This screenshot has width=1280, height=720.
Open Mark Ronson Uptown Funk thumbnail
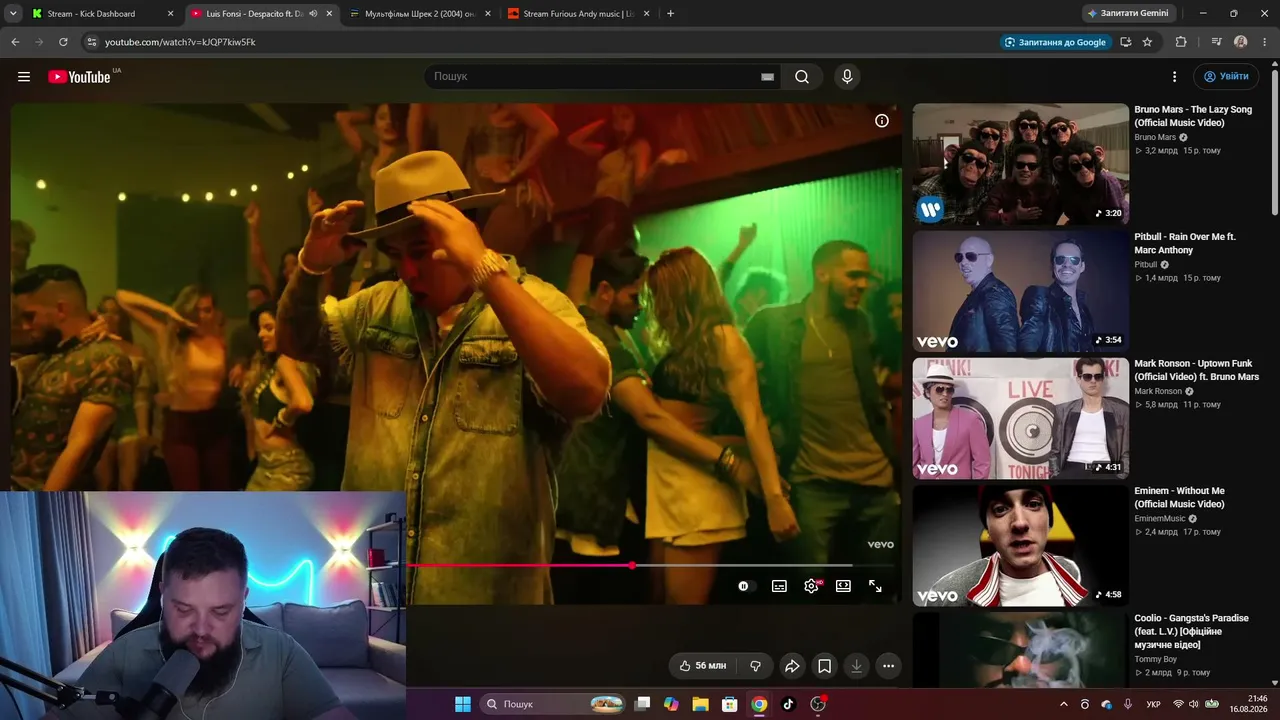tap(1020, 418)
